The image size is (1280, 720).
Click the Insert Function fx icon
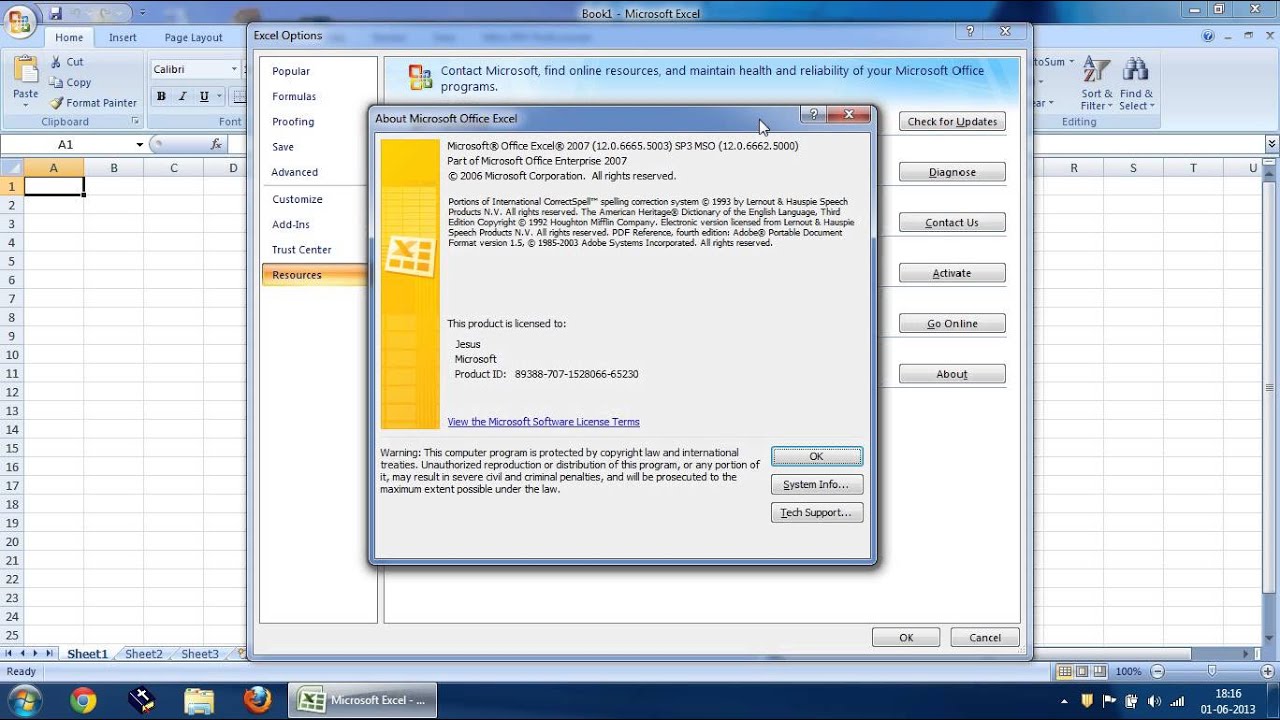[216, 144]
